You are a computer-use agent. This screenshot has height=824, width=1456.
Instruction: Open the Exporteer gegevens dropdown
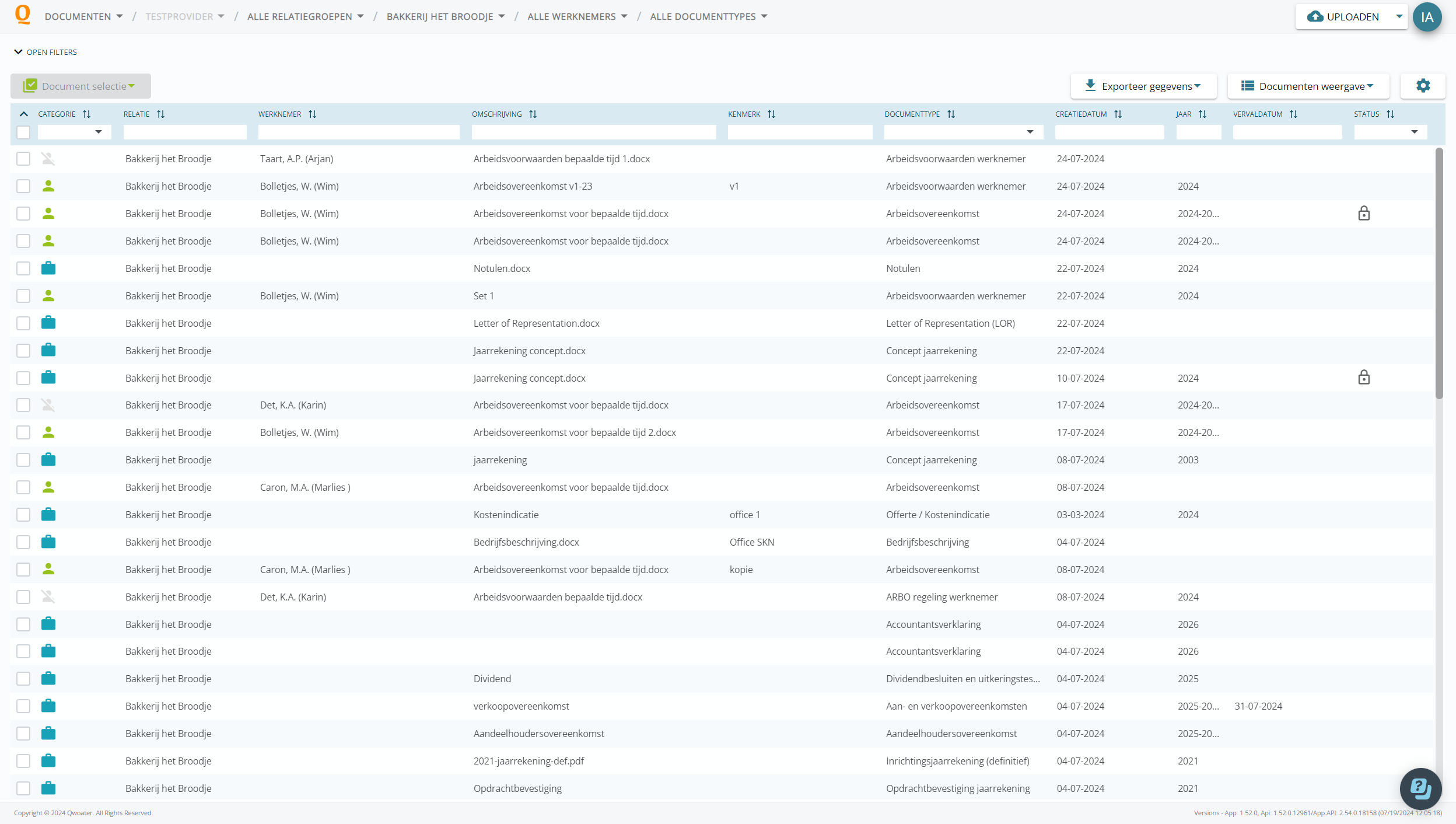click(1143, 86)
